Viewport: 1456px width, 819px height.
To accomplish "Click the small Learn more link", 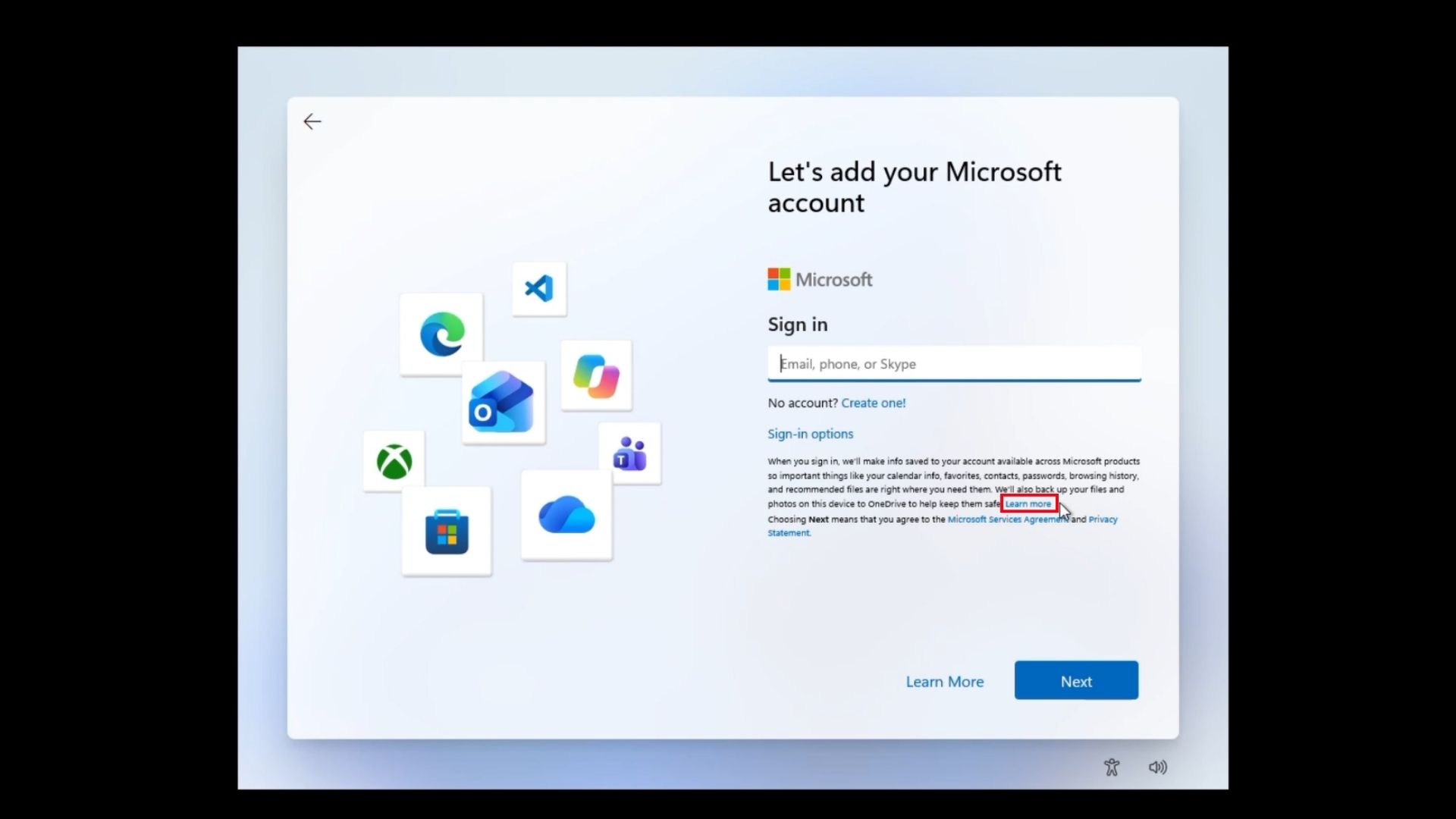I will pyautogui.click(x=1028, y=504).
